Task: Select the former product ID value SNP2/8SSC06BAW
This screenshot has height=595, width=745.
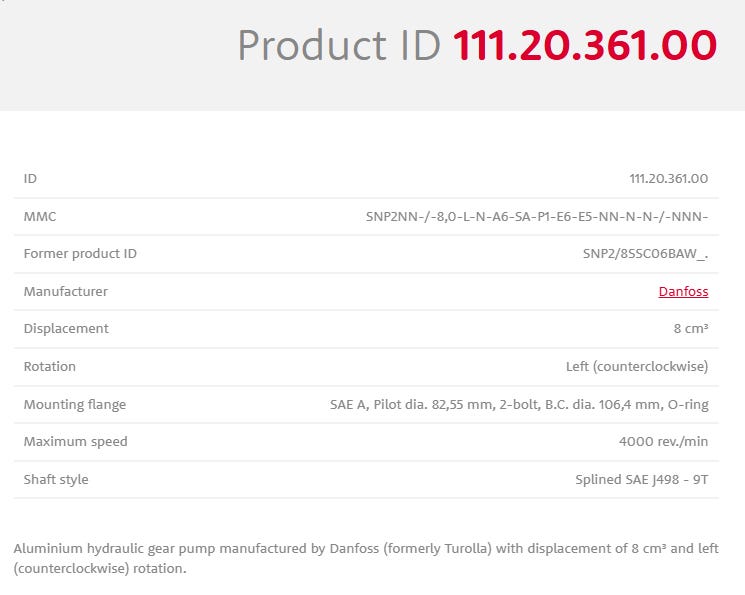Action: click(x=645, y=254)
